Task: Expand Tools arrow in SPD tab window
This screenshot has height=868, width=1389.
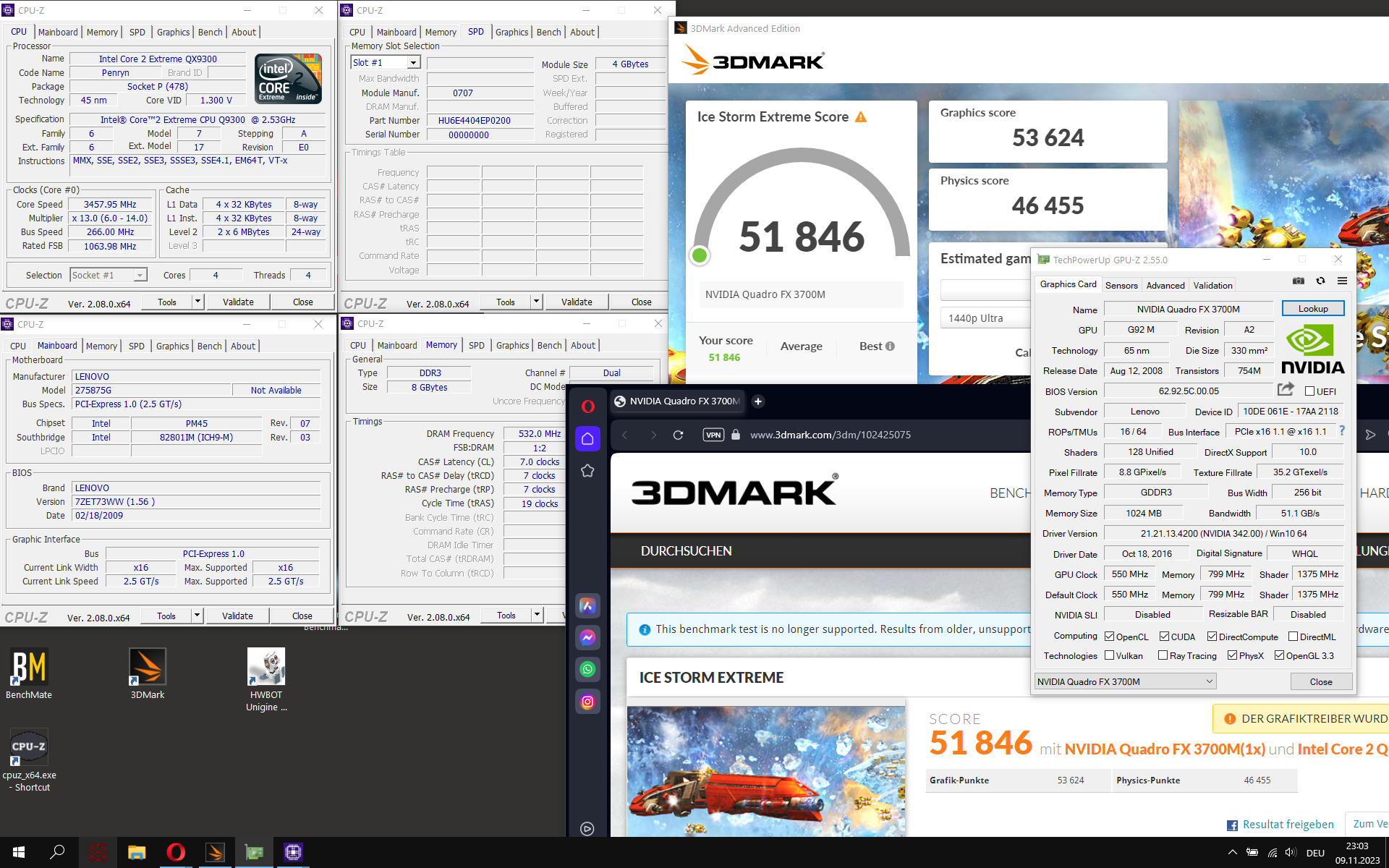Action: [x=536, y=302]
